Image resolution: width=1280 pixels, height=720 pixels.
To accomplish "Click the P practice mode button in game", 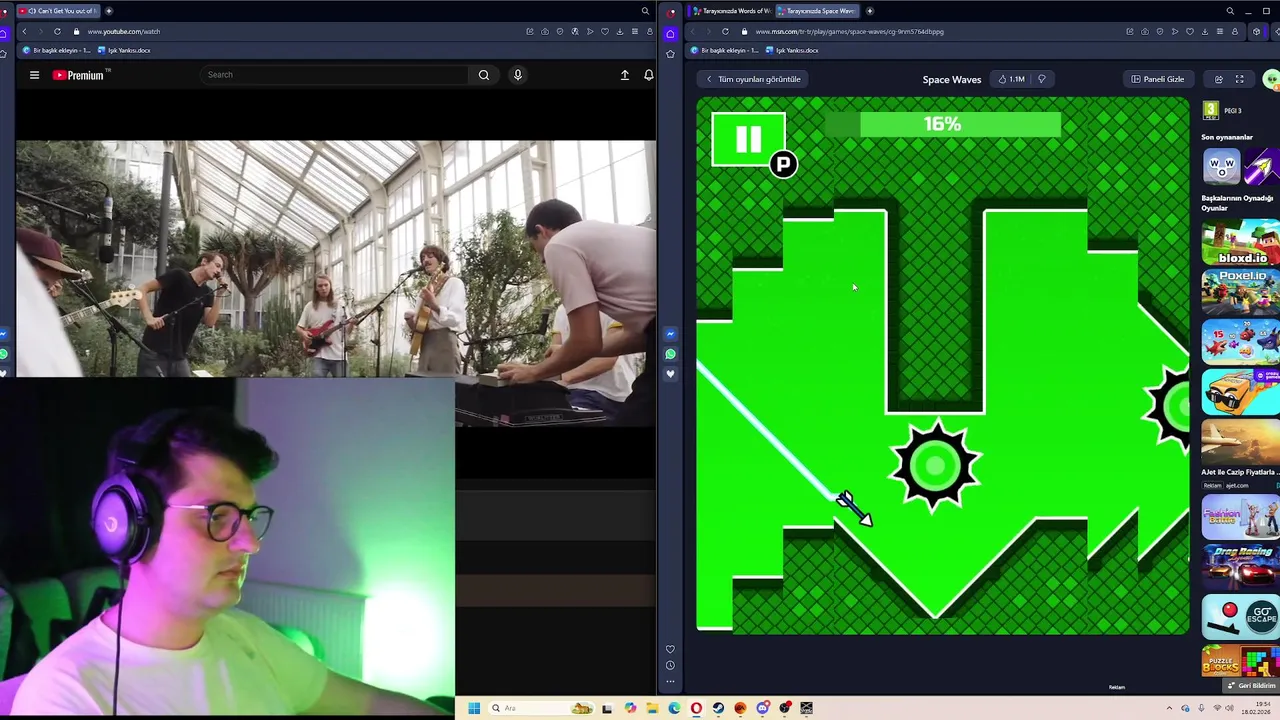I will pyautogui.click(x=783, y=165).
